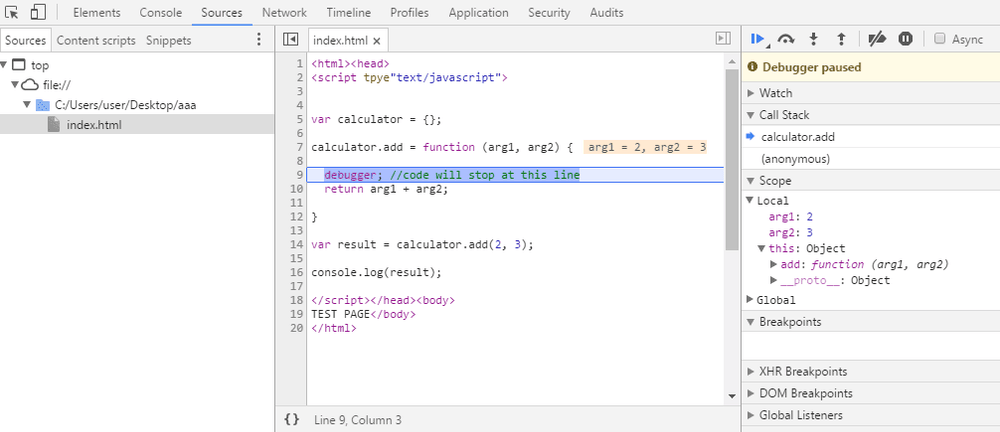Select the inspect element arrow icon
Screen dimensions: 1000x432
12,12
